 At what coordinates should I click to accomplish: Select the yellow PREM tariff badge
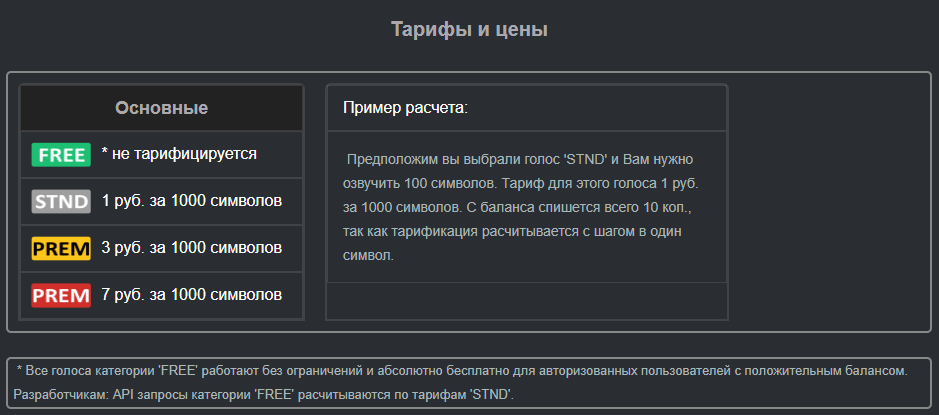pos(61,248)
